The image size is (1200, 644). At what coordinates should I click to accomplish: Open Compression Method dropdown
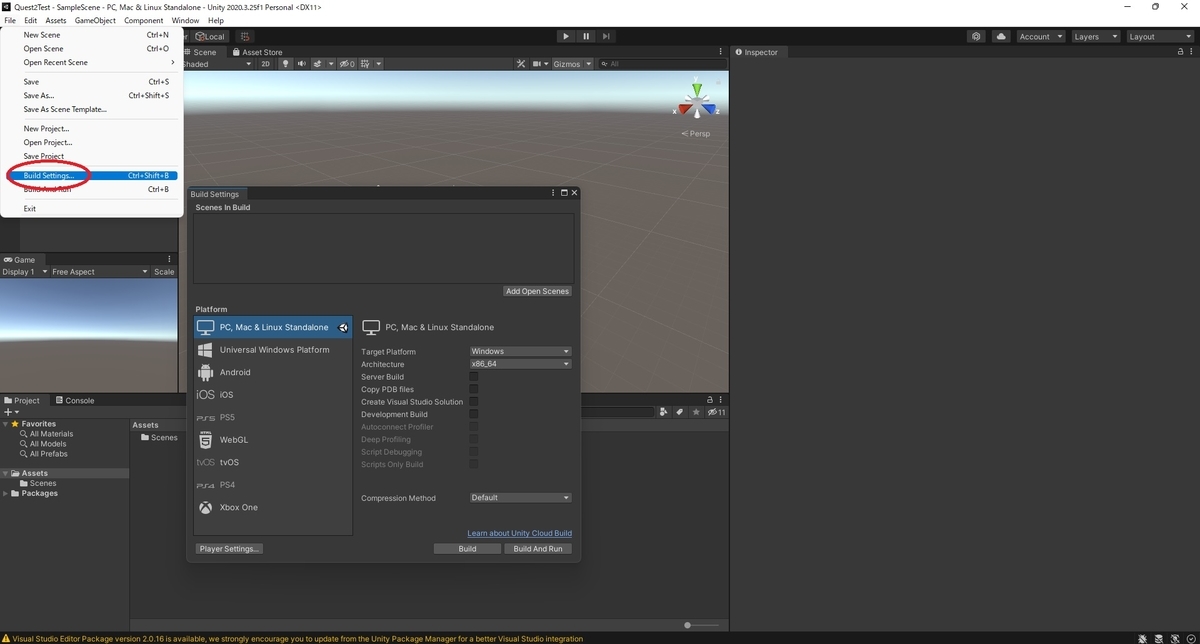tap(520, 498)
